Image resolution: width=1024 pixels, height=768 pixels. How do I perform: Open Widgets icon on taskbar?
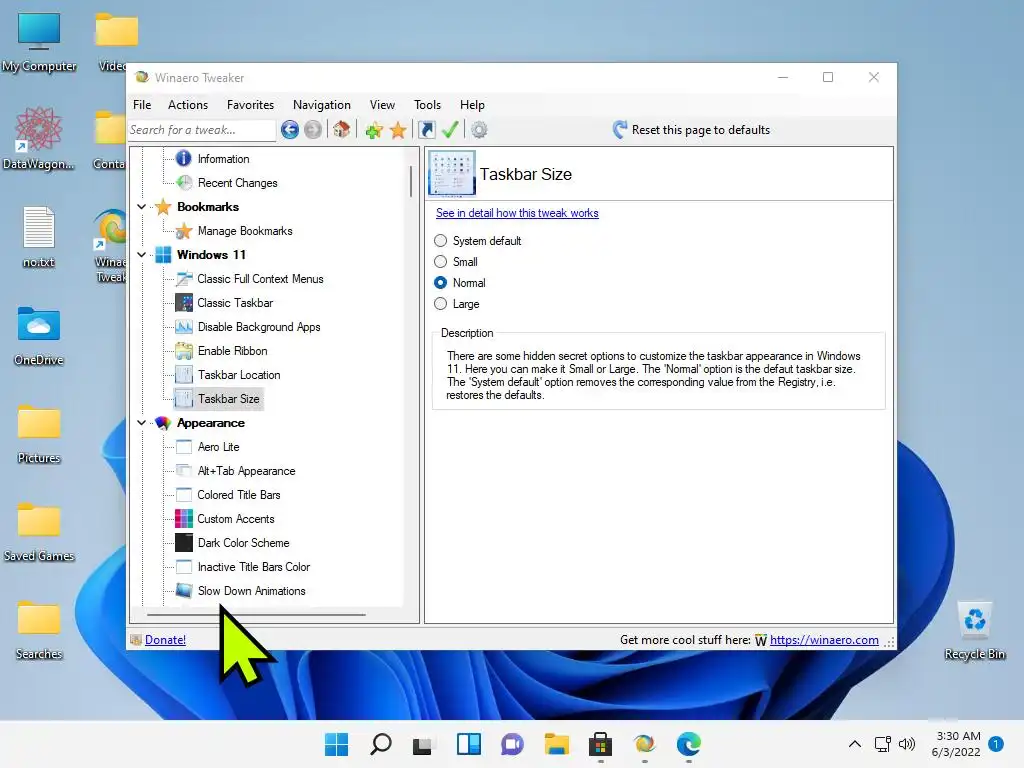click(469, 744)
